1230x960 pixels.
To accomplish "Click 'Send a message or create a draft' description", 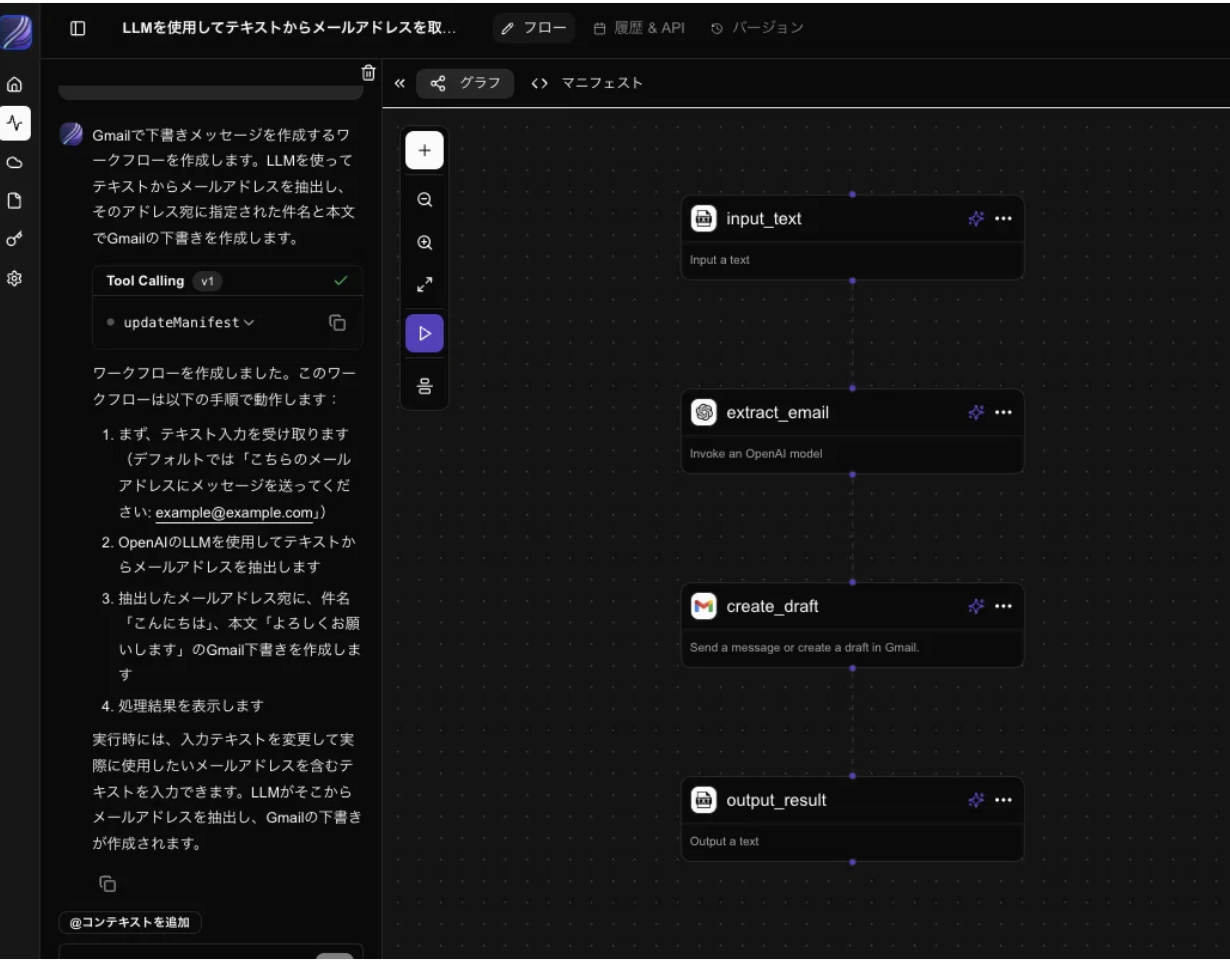I will (x=804, y=647).
